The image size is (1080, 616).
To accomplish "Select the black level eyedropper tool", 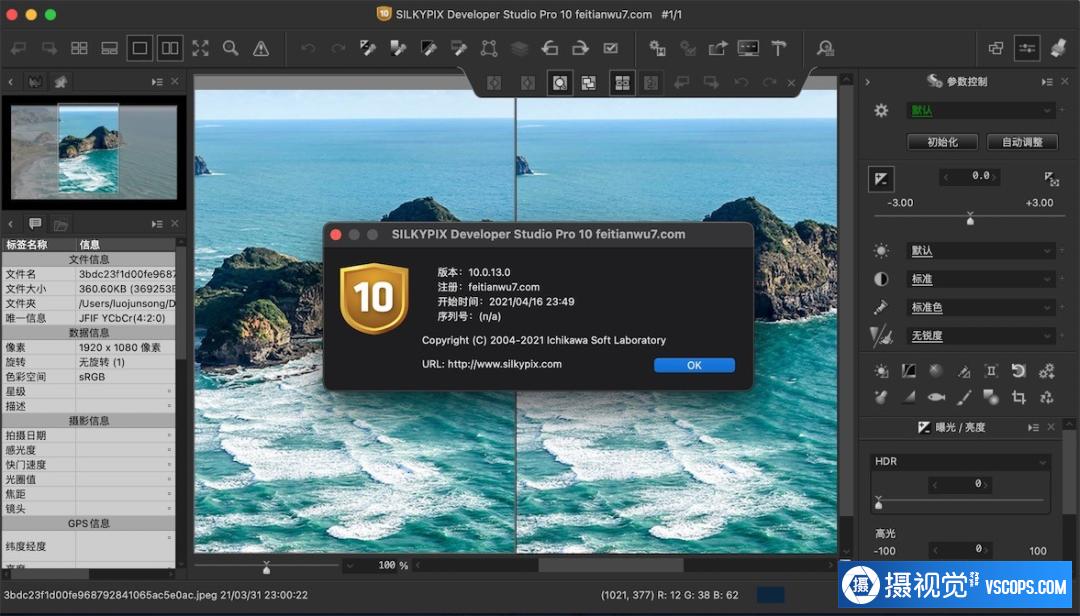I will click(x=428, y=48).
